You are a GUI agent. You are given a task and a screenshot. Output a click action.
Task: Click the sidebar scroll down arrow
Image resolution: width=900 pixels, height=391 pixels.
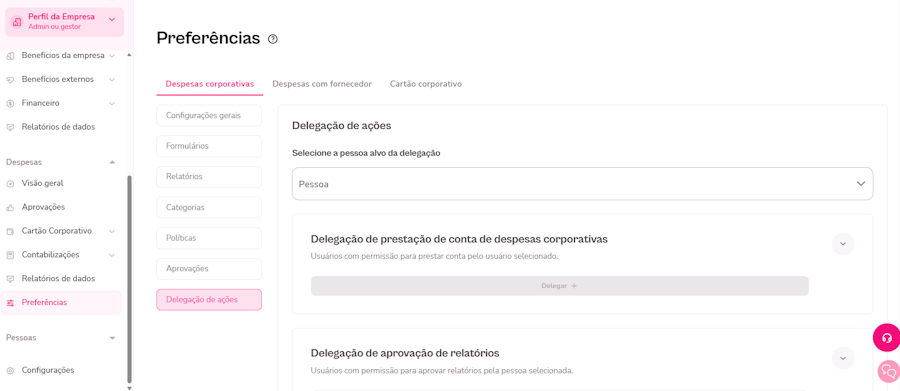129,388
